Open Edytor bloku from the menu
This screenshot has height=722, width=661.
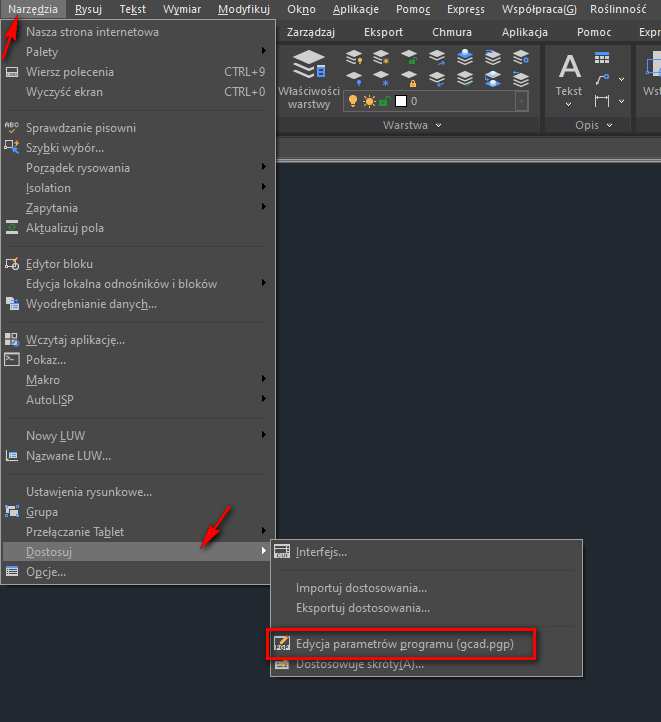(59, 264)
